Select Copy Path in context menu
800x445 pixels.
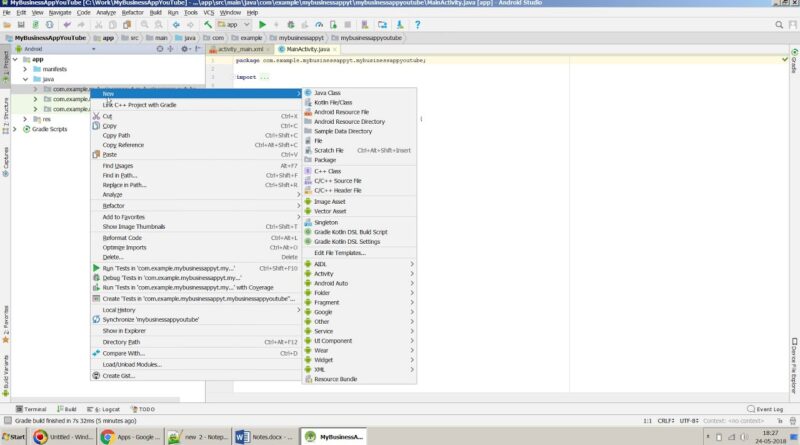coord(195,136)
